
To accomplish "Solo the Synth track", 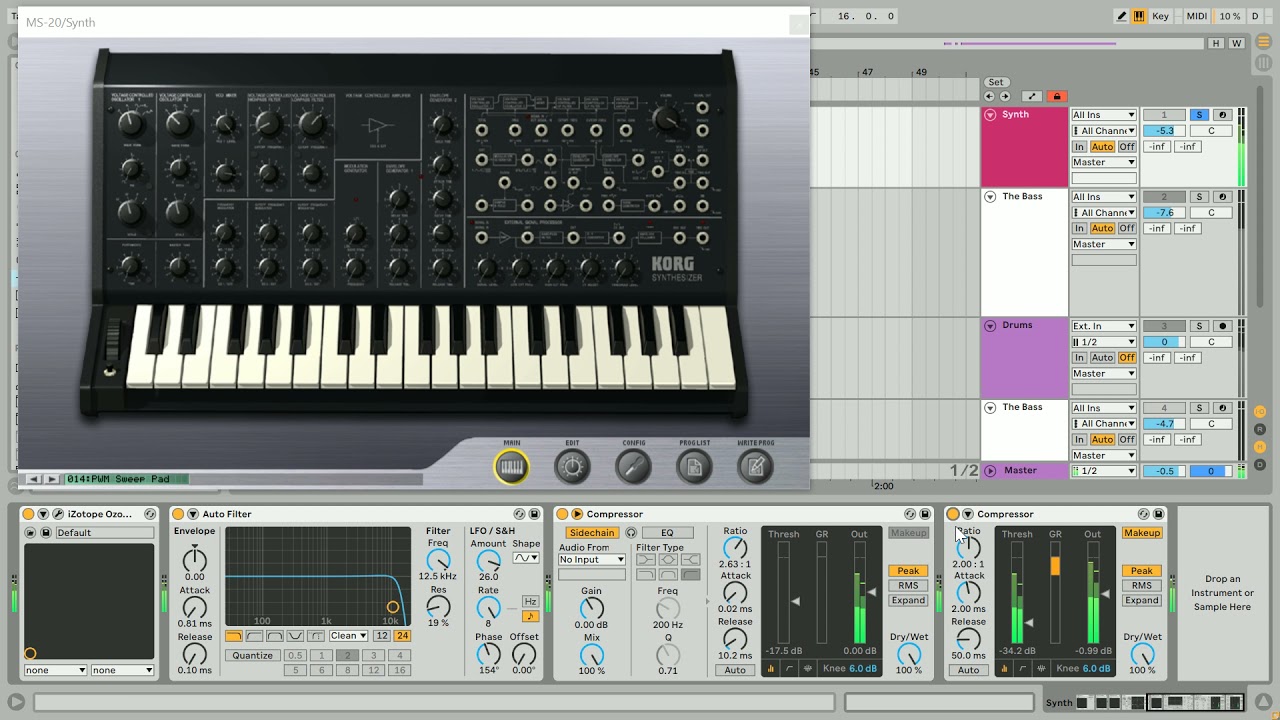I will [1200, 115].
